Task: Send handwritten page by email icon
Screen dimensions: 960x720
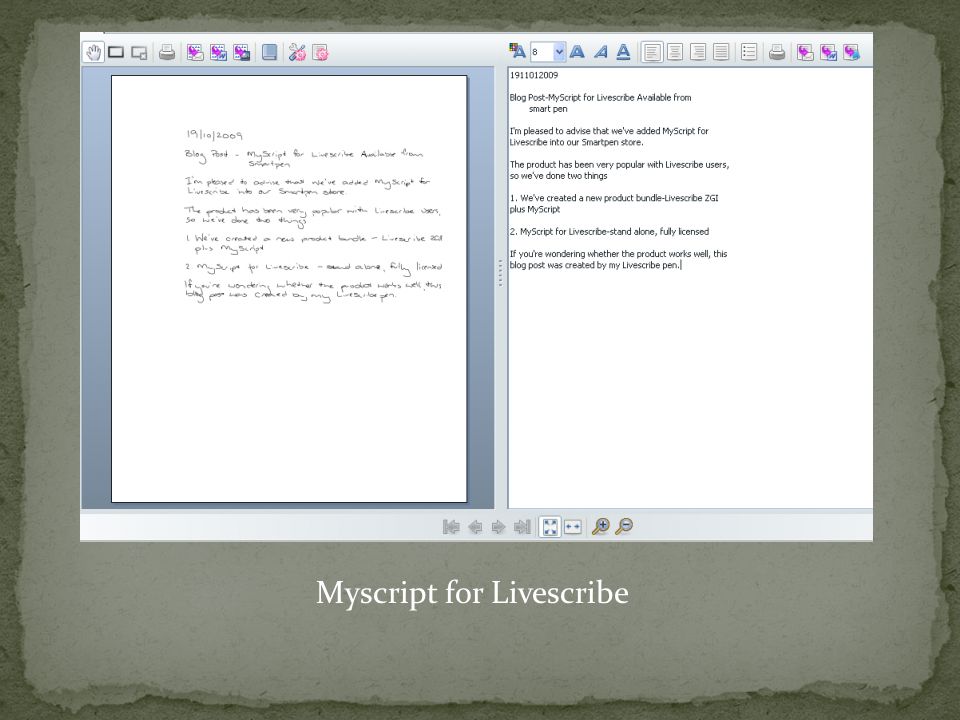Action: (x=195, y=53)
